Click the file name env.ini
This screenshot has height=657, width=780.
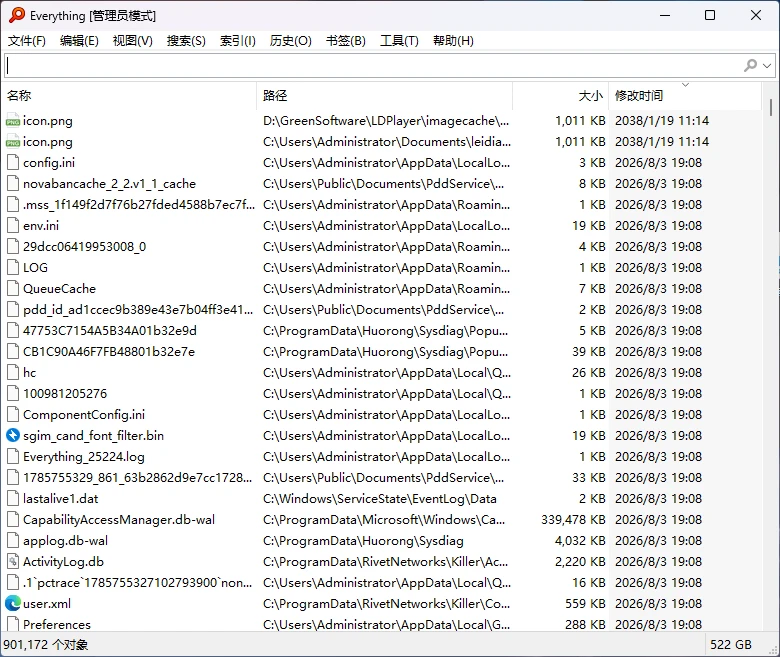[x=41, y=226]
